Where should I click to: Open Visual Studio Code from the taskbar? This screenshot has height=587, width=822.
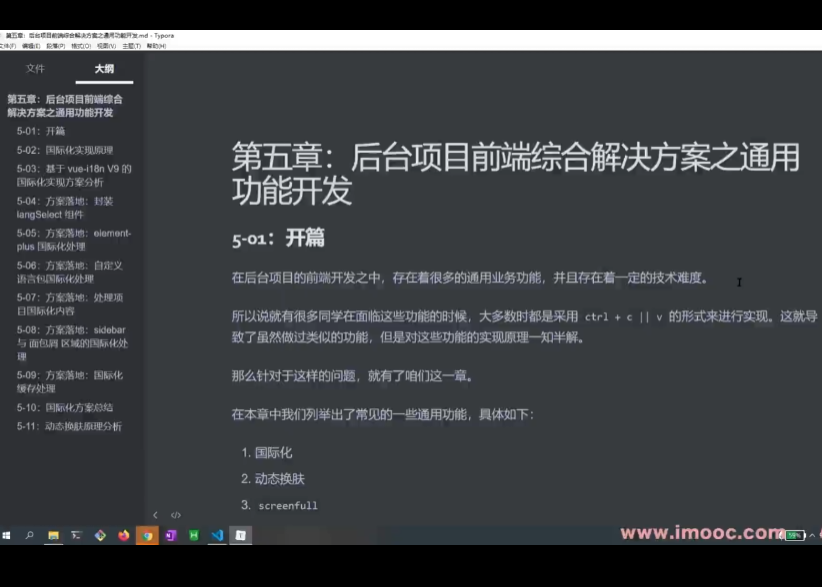click(218, 535)
